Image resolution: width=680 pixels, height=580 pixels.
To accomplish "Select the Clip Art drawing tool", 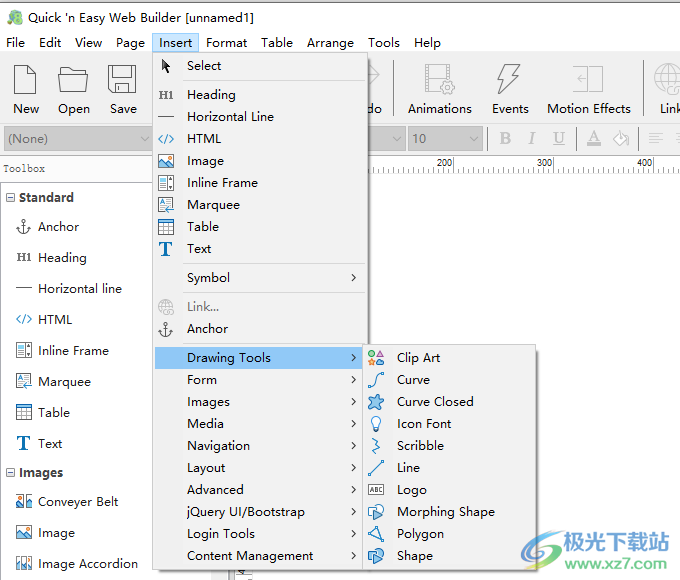I will [449, 357].
